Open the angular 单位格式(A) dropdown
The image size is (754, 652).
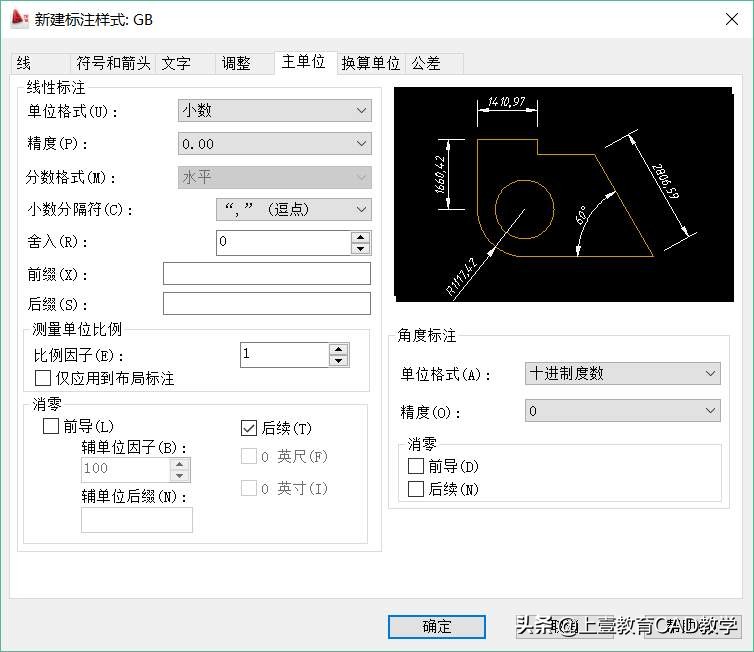point(623,374)
